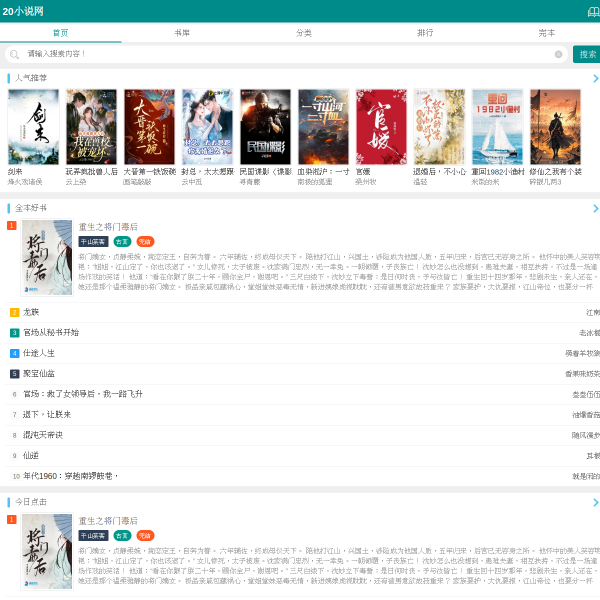Click the 今日点击 section heading
The height and width of the screenshot is (600, 600).
coord(31,502)
